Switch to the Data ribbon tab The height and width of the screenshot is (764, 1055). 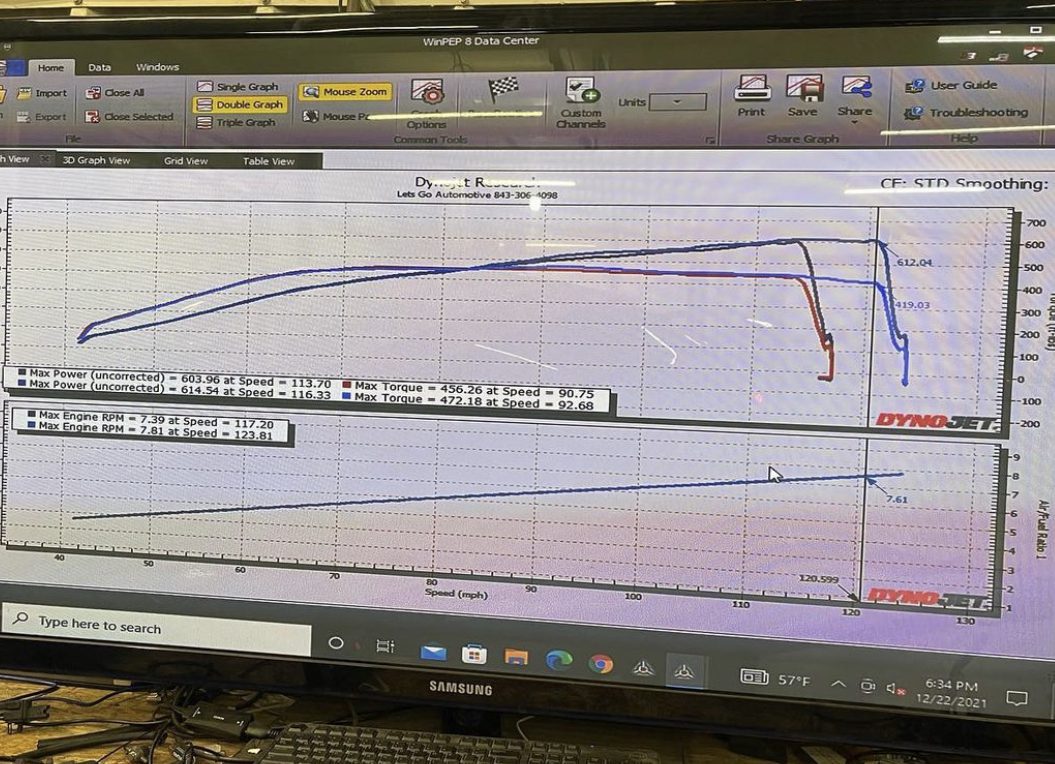tap(100, 67)
